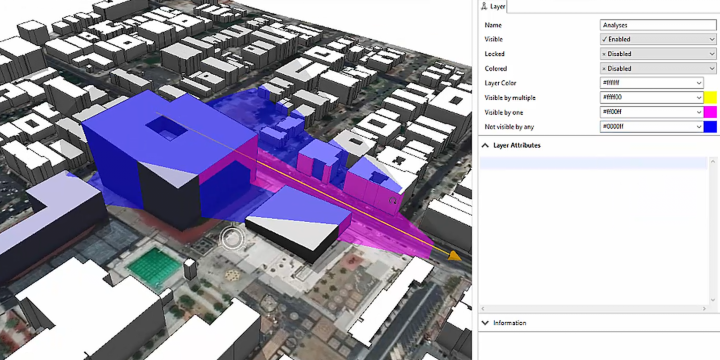This screenshot has width=720, height=360.
Task: Click scroll left arrow in Layer Attributes
Action: pos(483,309)
